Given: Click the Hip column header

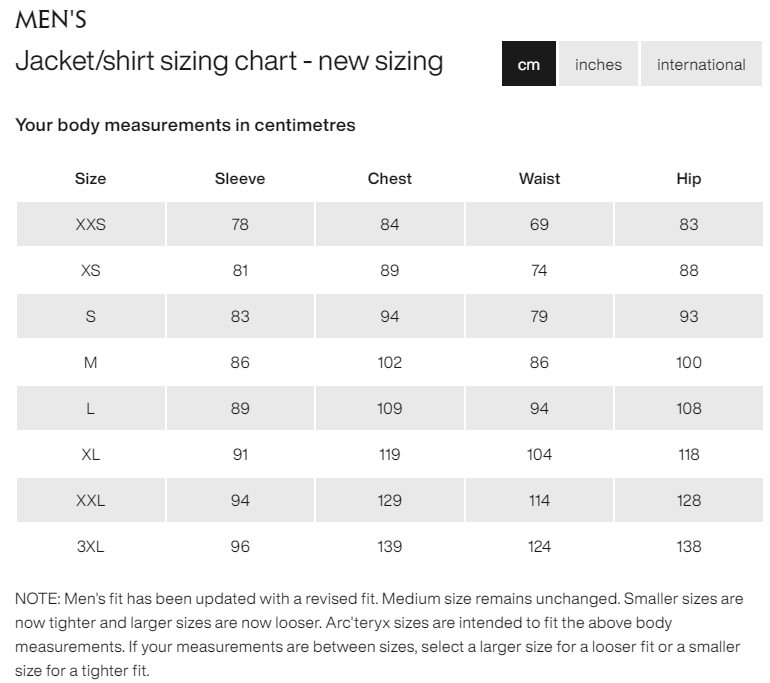Looking at the screenshot, I should click(689, 179).
